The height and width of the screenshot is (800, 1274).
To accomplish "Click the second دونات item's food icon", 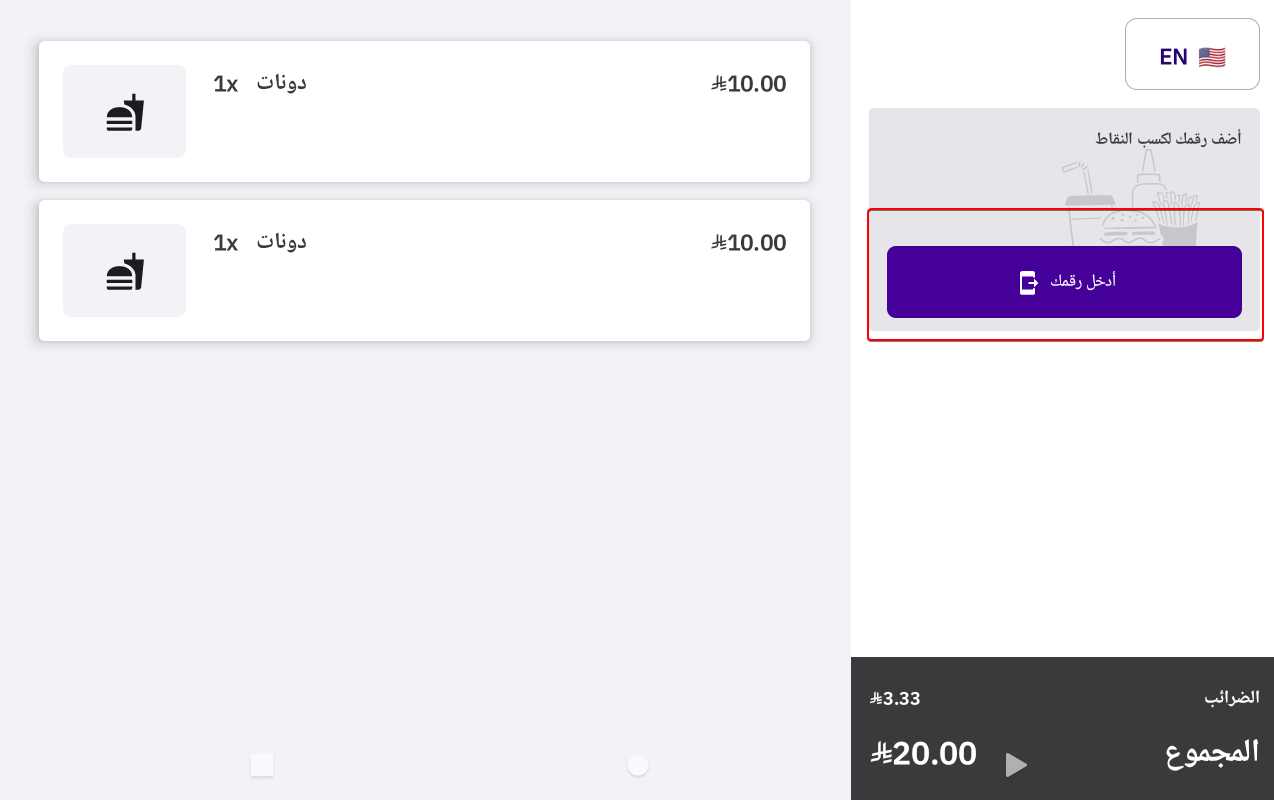I will coord(125,271).
